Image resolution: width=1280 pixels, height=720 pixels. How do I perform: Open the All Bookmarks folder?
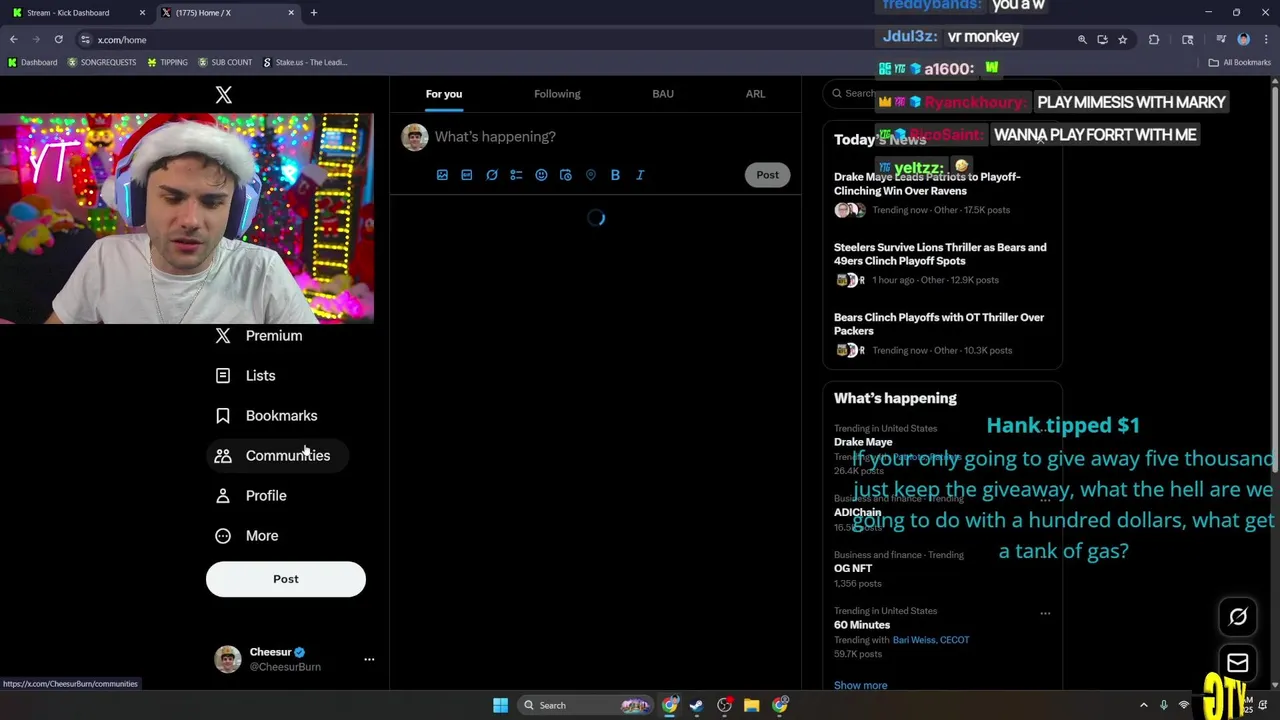coord(1239,62)
